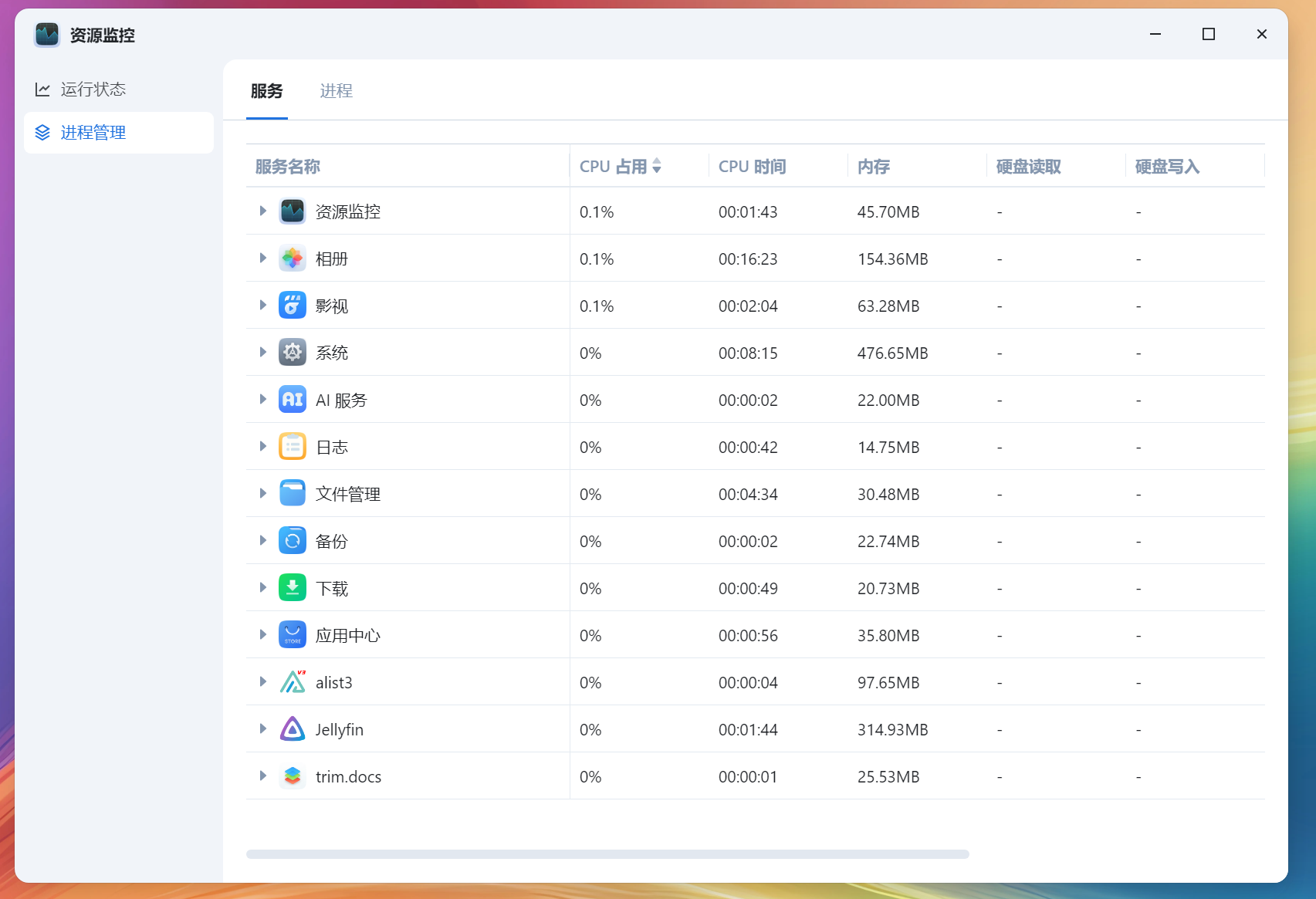This screenshot has width=1316, height=899.
Task: Click the 硬盘读取 column header
Action: click(x=1056, y=166)
